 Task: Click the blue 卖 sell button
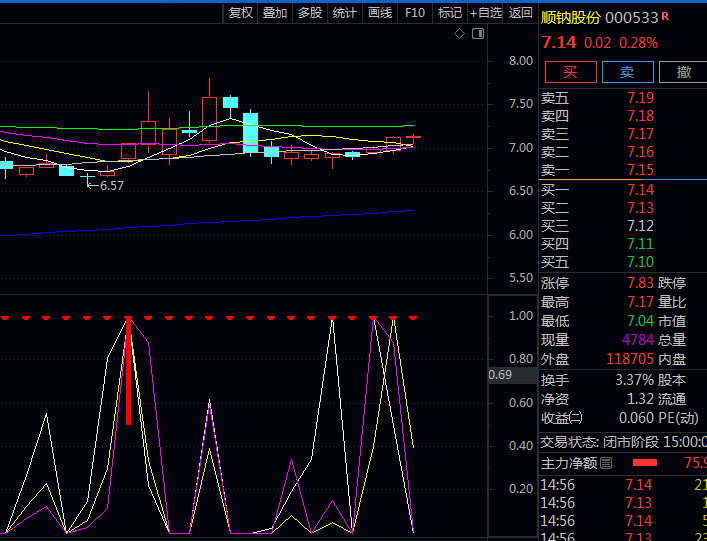[628, 72]
